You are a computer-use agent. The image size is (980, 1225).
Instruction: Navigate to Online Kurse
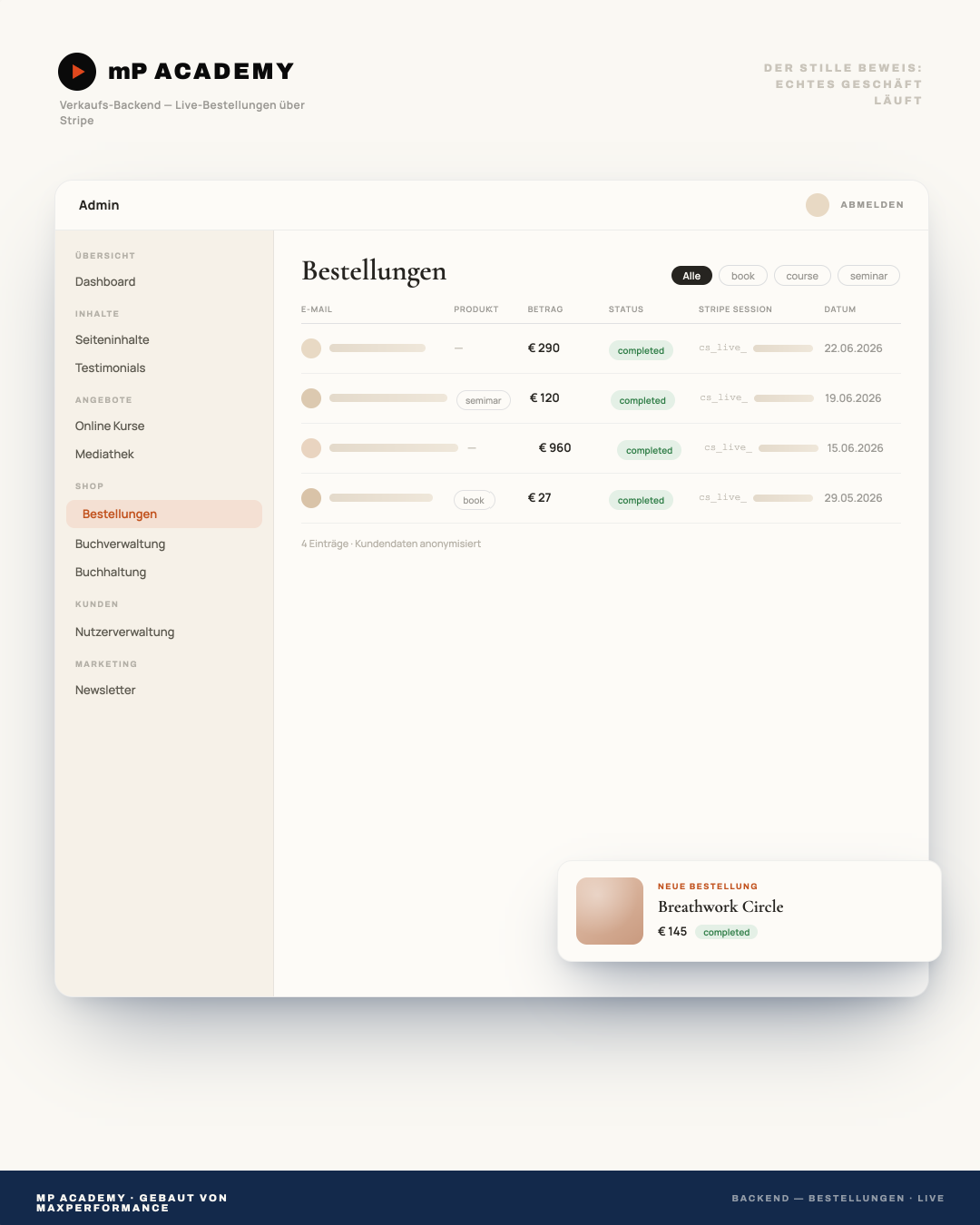click(x=110, y=426)
